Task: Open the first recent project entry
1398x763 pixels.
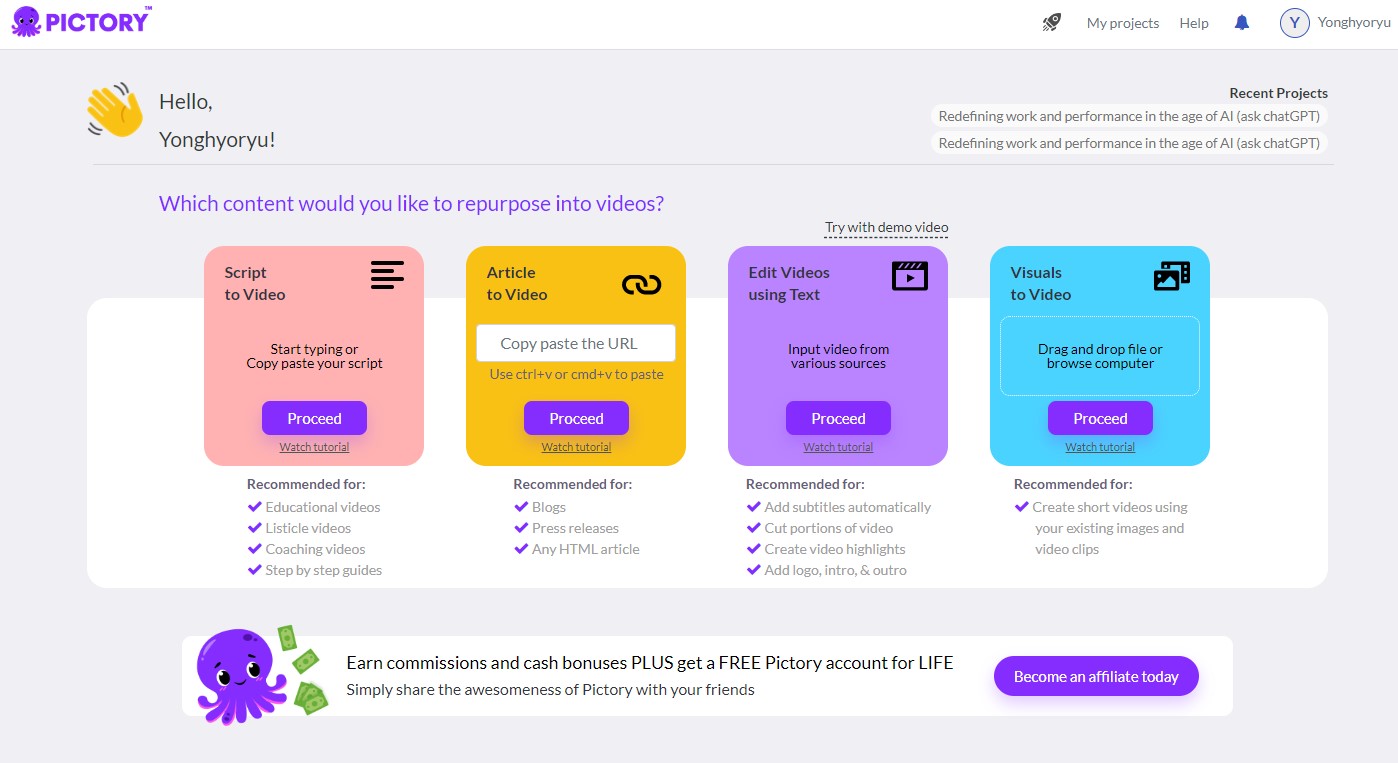Action: click(1129, 116)
